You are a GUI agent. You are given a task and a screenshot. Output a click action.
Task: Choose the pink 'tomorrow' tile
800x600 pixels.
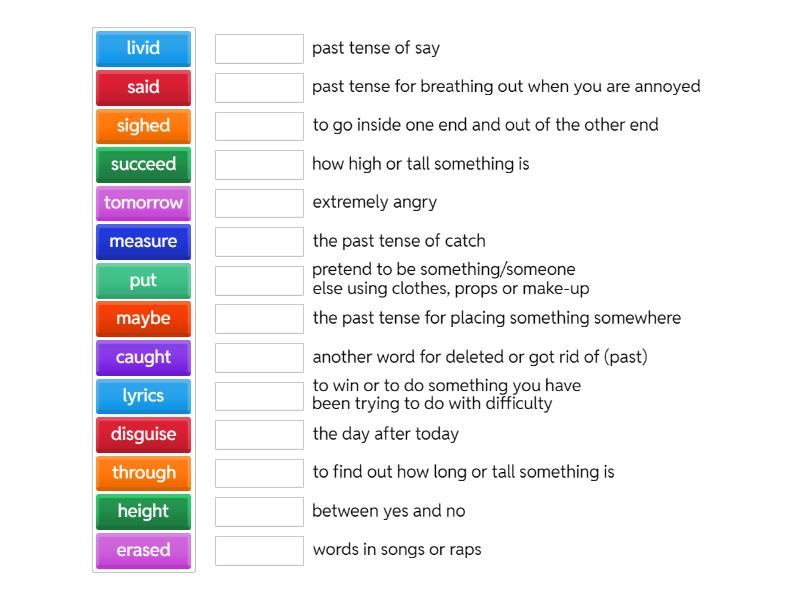pos(143,203)
